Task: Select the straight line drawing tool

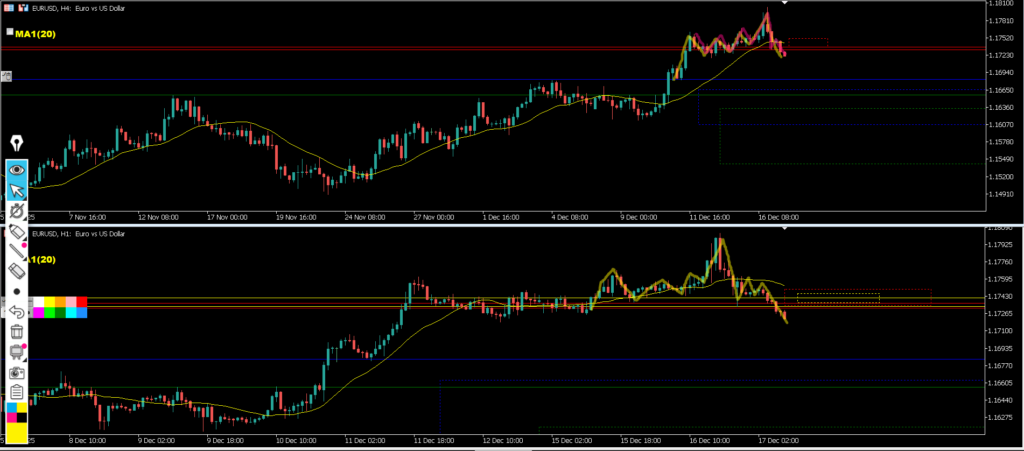Action: (16, 251)
